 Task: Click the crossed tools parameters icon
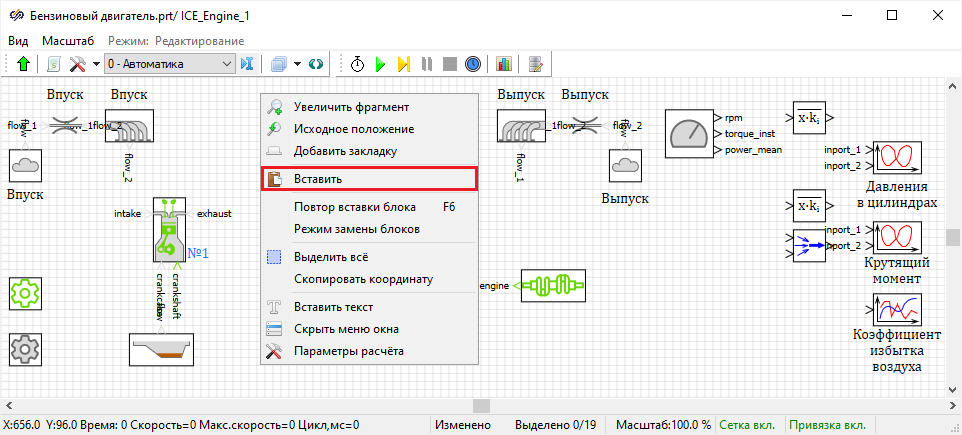77,64
